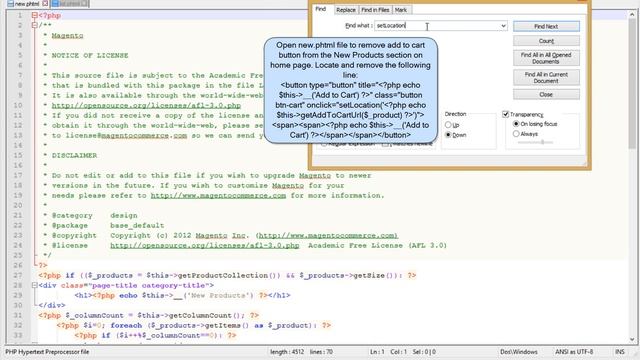Click the 'foreach' keyword on line 32

[126, 326]
